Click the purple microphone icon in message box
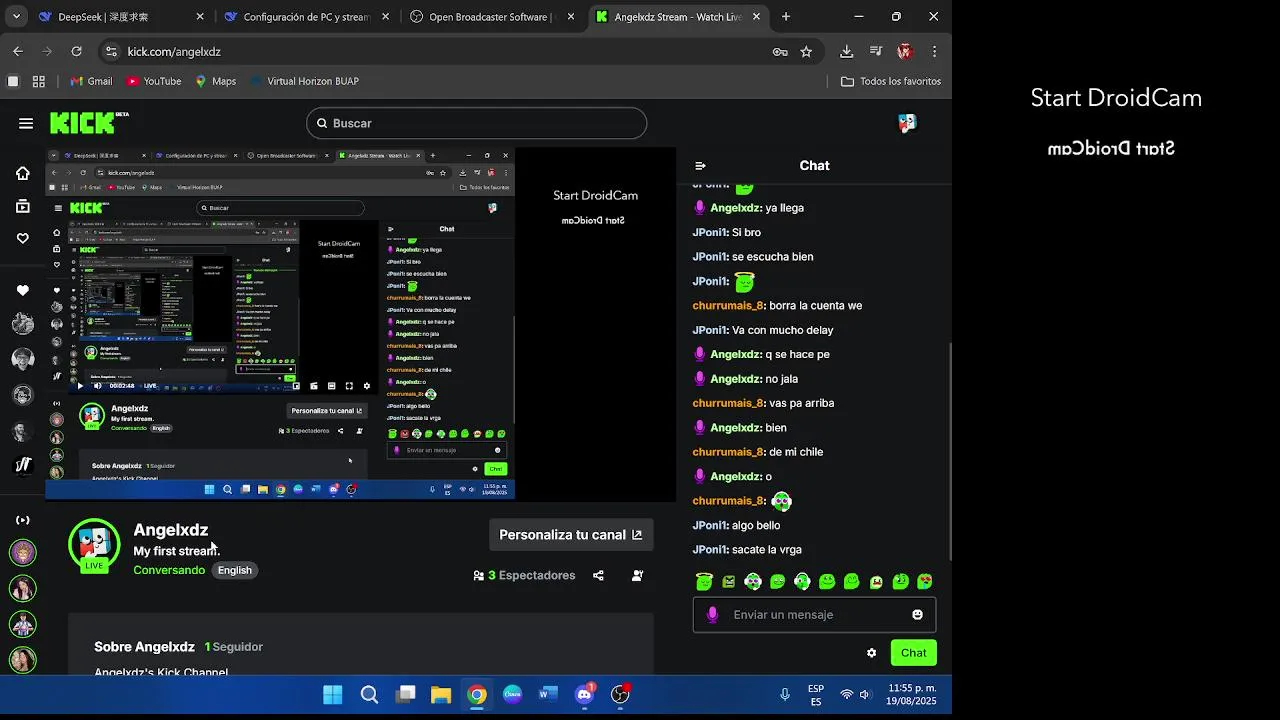Viewport: 1280px width, 720px height. 712,615
